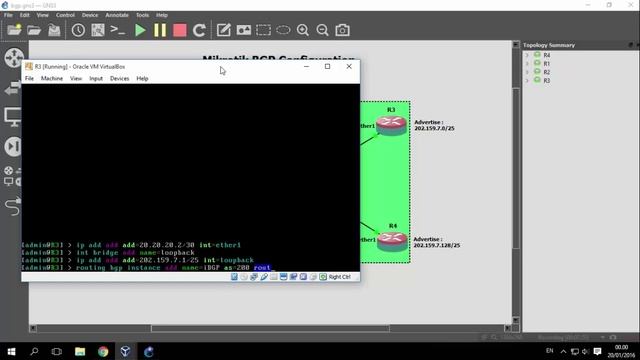Open Windows taskbar search
Viewport: 640px width, 360px height.
coord(34,351)
